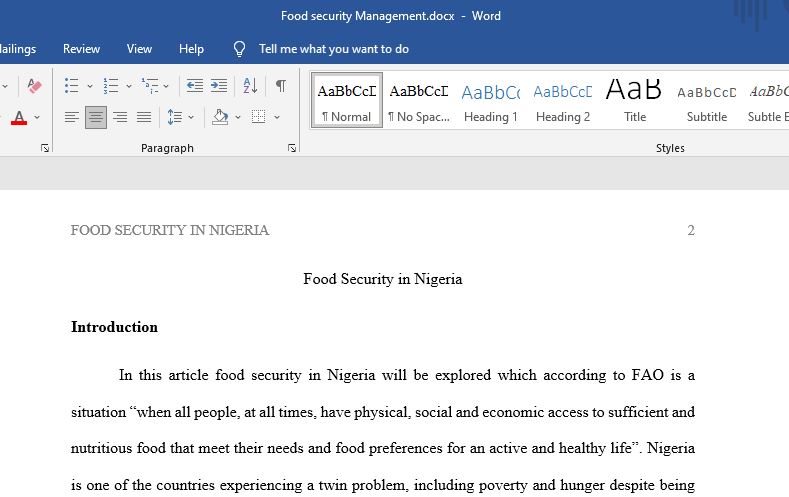Apply the Normal style
This screenshot has height=497, width=789.
pyautogui.click(x=347, y=100)
